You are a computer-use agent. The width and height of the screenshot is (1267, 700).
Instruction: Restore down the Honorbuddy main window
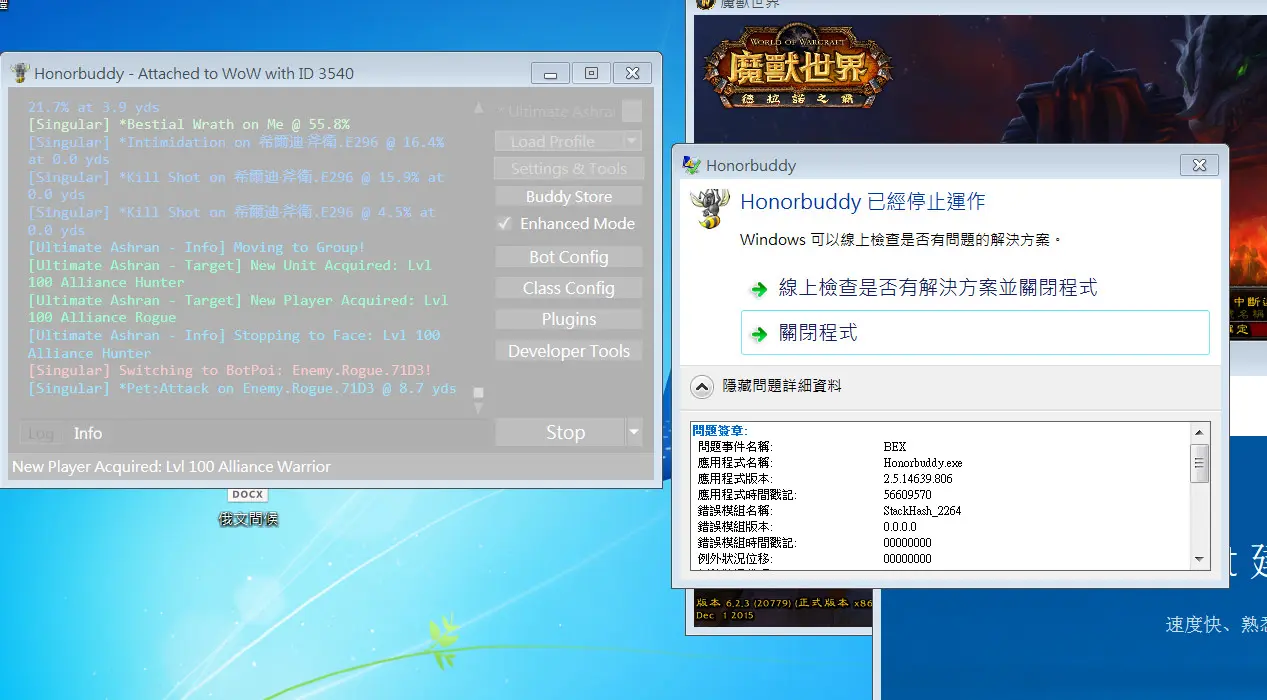pyautogui.click(x=591, y=73)
